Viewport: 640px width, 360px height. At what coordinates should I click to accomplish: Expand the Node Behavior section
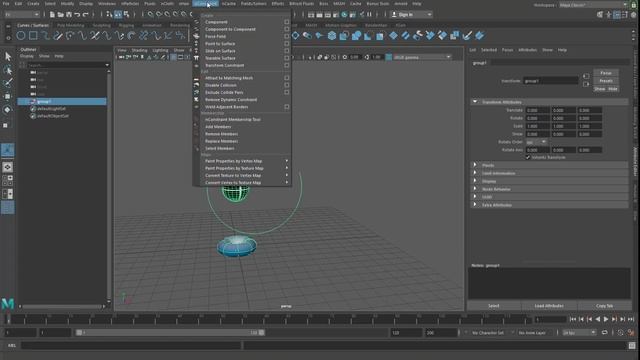475,189
